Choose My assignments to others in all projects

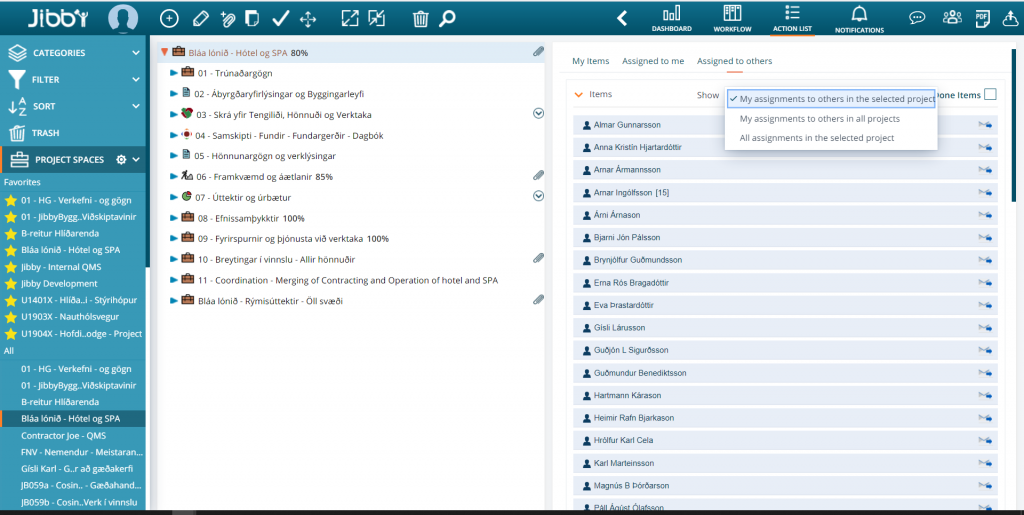click(820, 119)
